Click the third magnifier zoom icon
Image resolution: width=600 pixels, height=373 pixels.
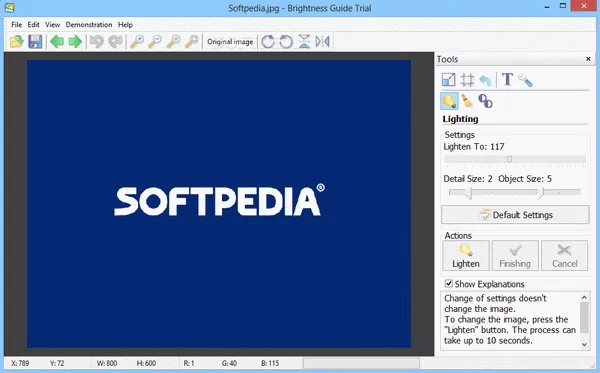coord(173,41)
